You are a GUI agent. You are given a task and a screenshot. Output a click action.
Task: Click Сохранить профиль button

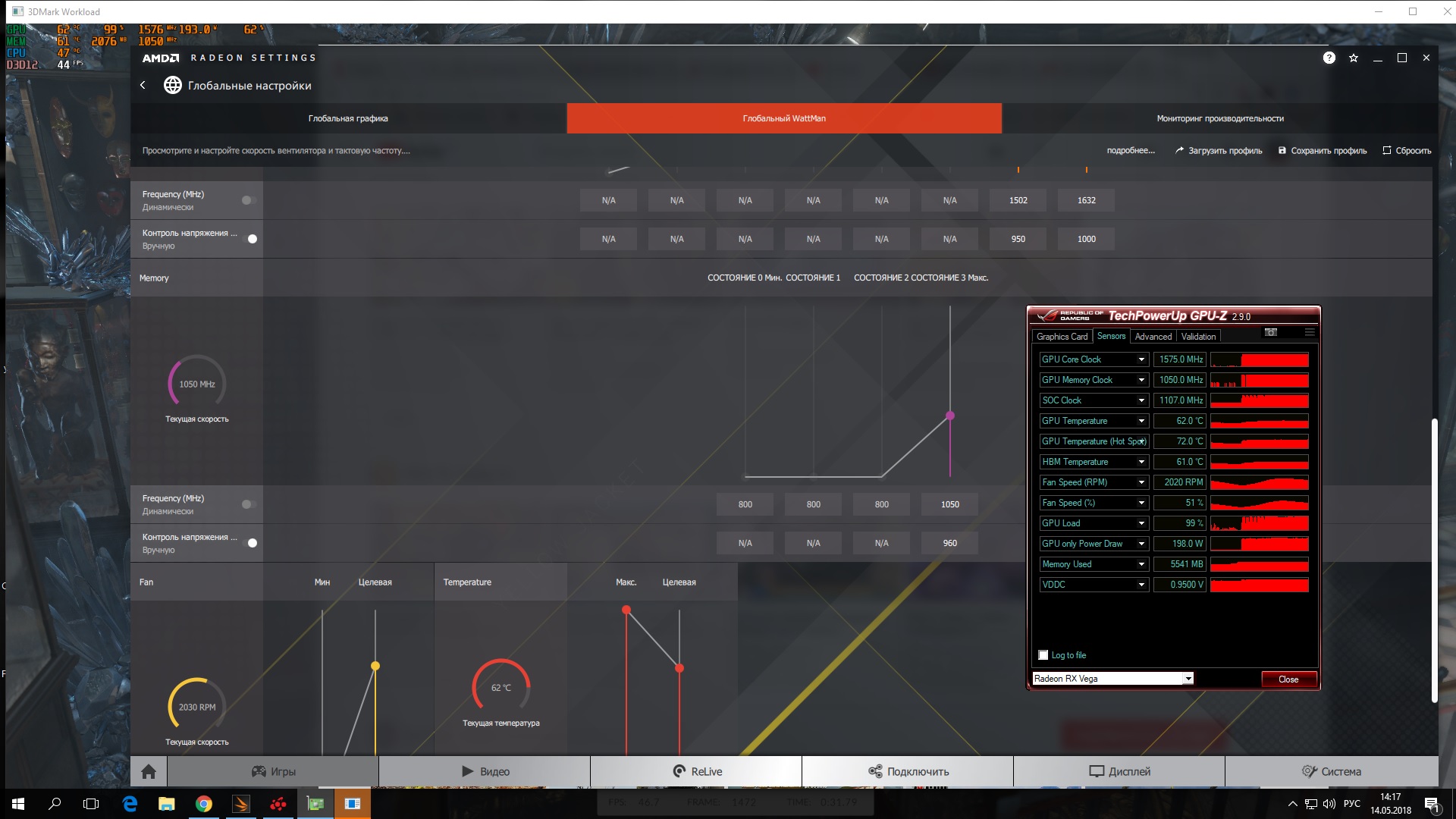1323,151
